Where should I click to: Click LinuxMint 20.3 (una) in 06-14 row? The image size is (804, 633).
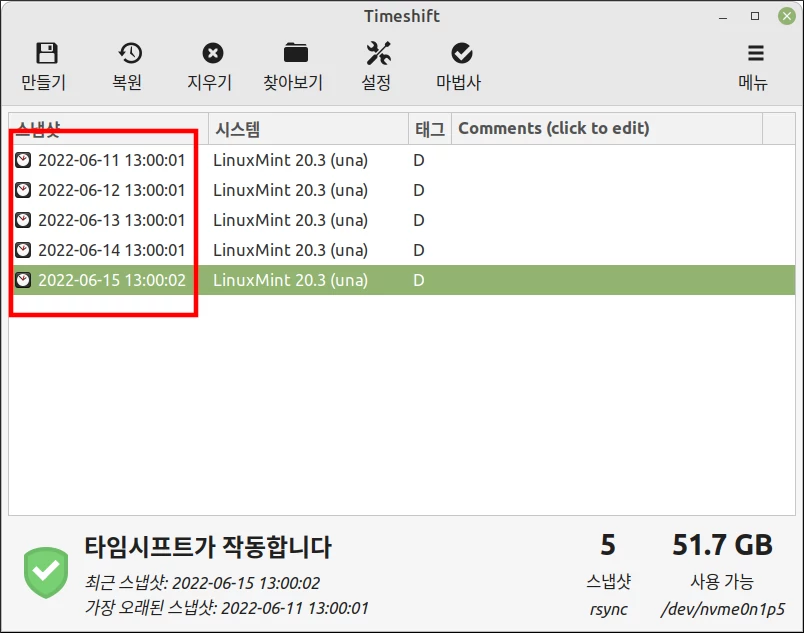(x=290, y=250)
